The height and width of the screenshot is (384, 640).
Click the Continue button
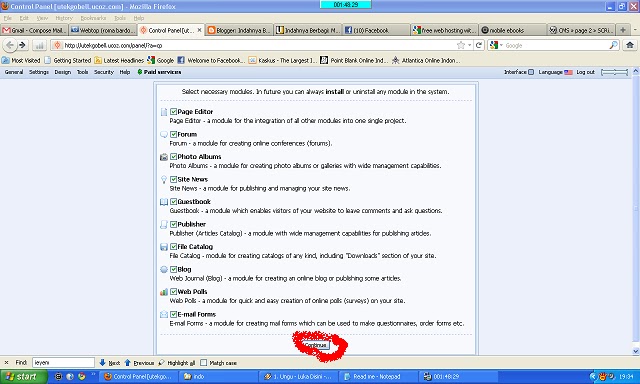tap(316, 345)
